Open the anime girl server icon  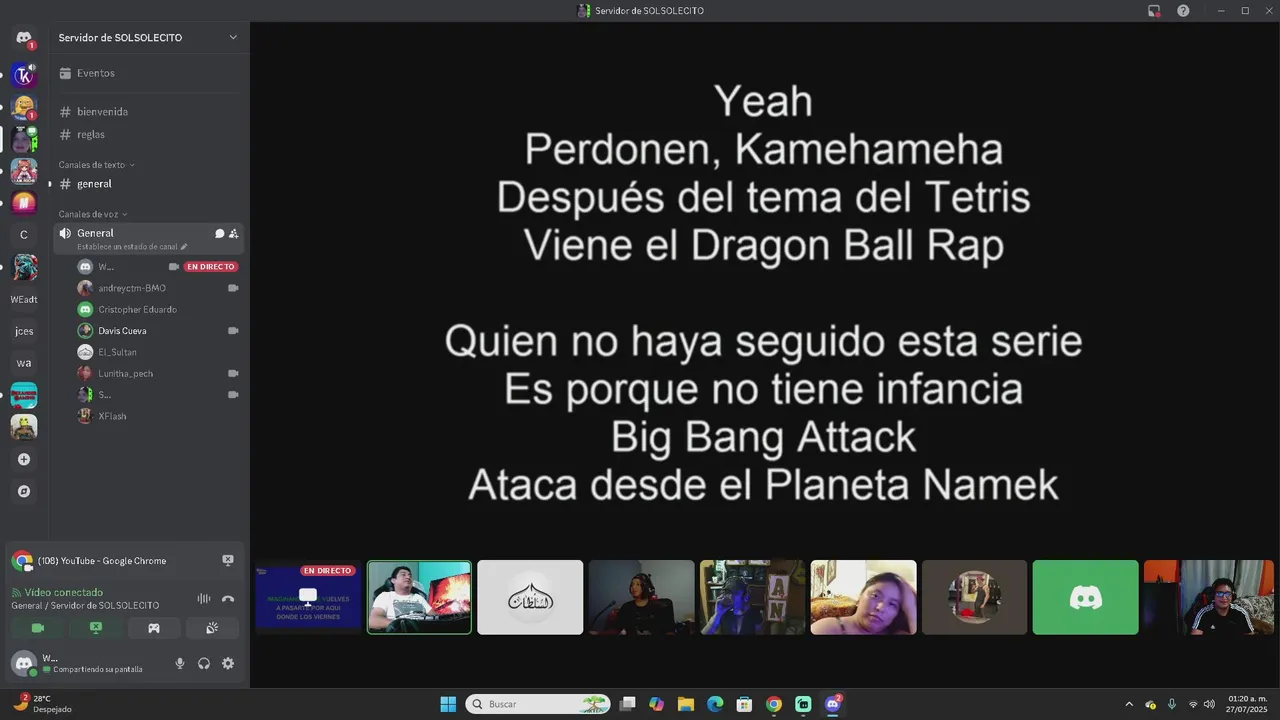(x=24, y=170)
